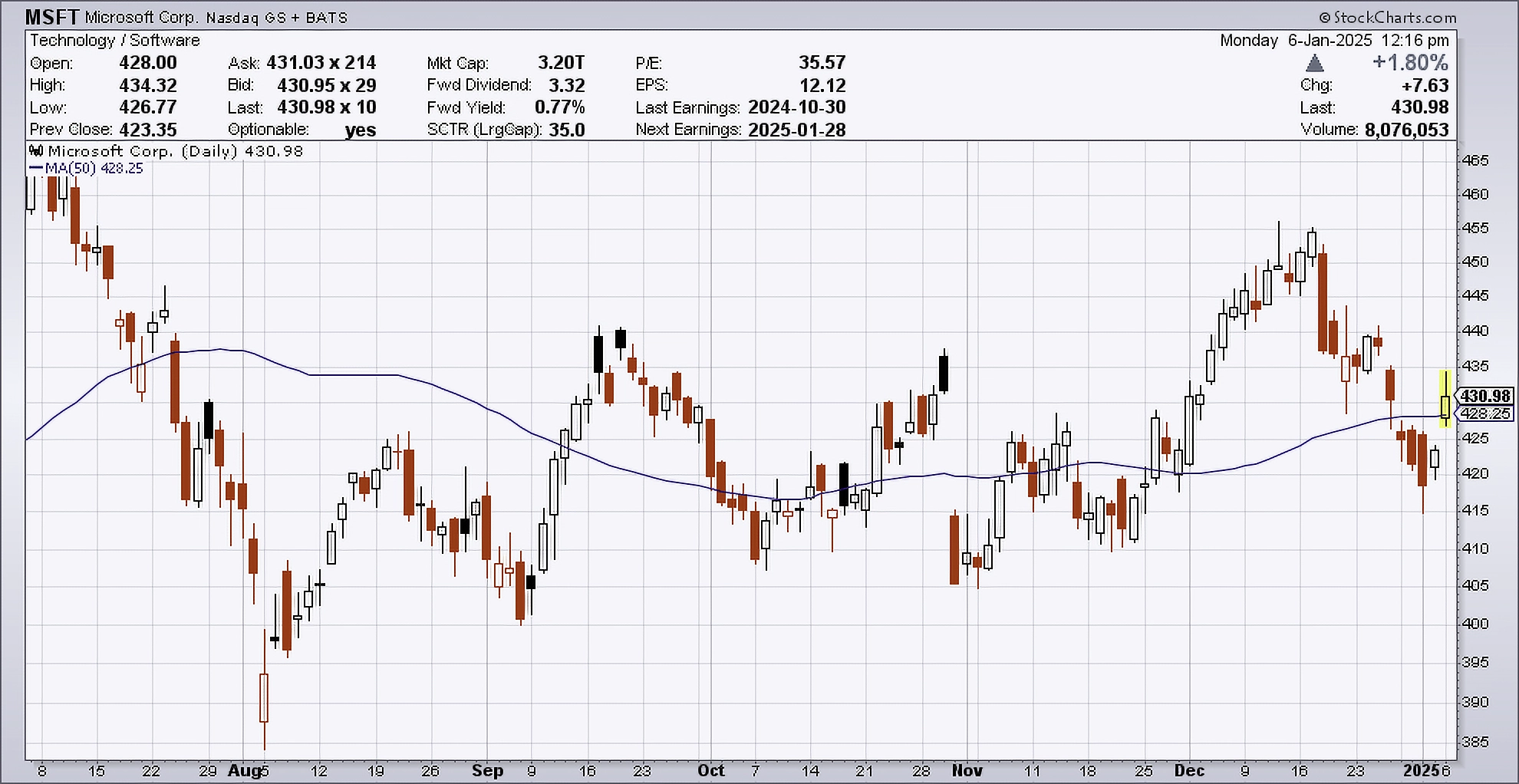Click the 430.98 last price axis tag
Screen dimensions: 1519x784
point(1486,396)
